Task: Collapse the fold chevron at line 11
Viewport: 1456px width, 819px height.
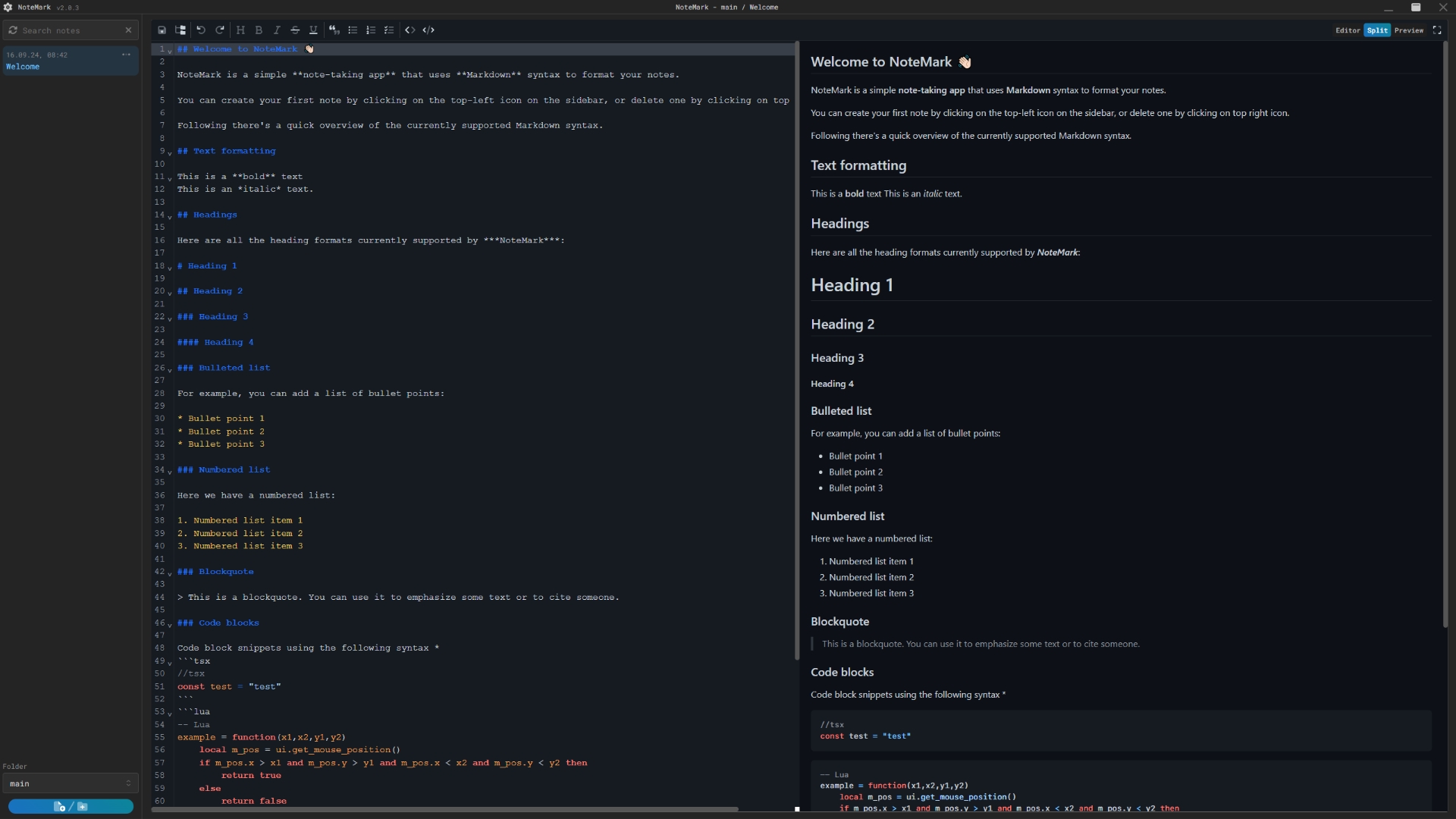Action: coord(170,178)
